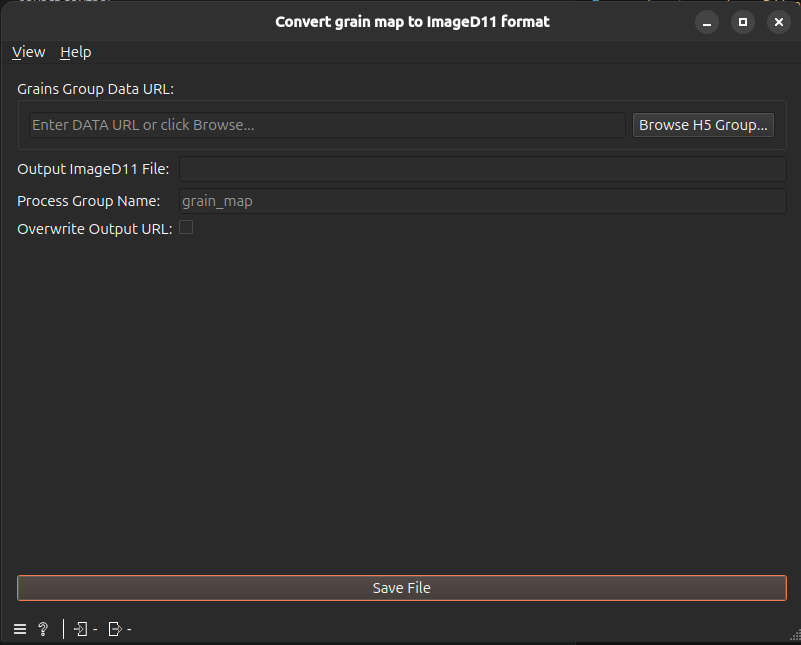Click the question mark help icon

click(43, 629)
